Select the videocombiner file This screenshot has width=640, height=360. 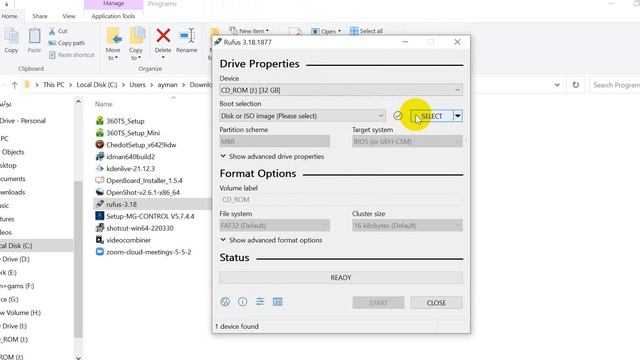tap(123, 240)
